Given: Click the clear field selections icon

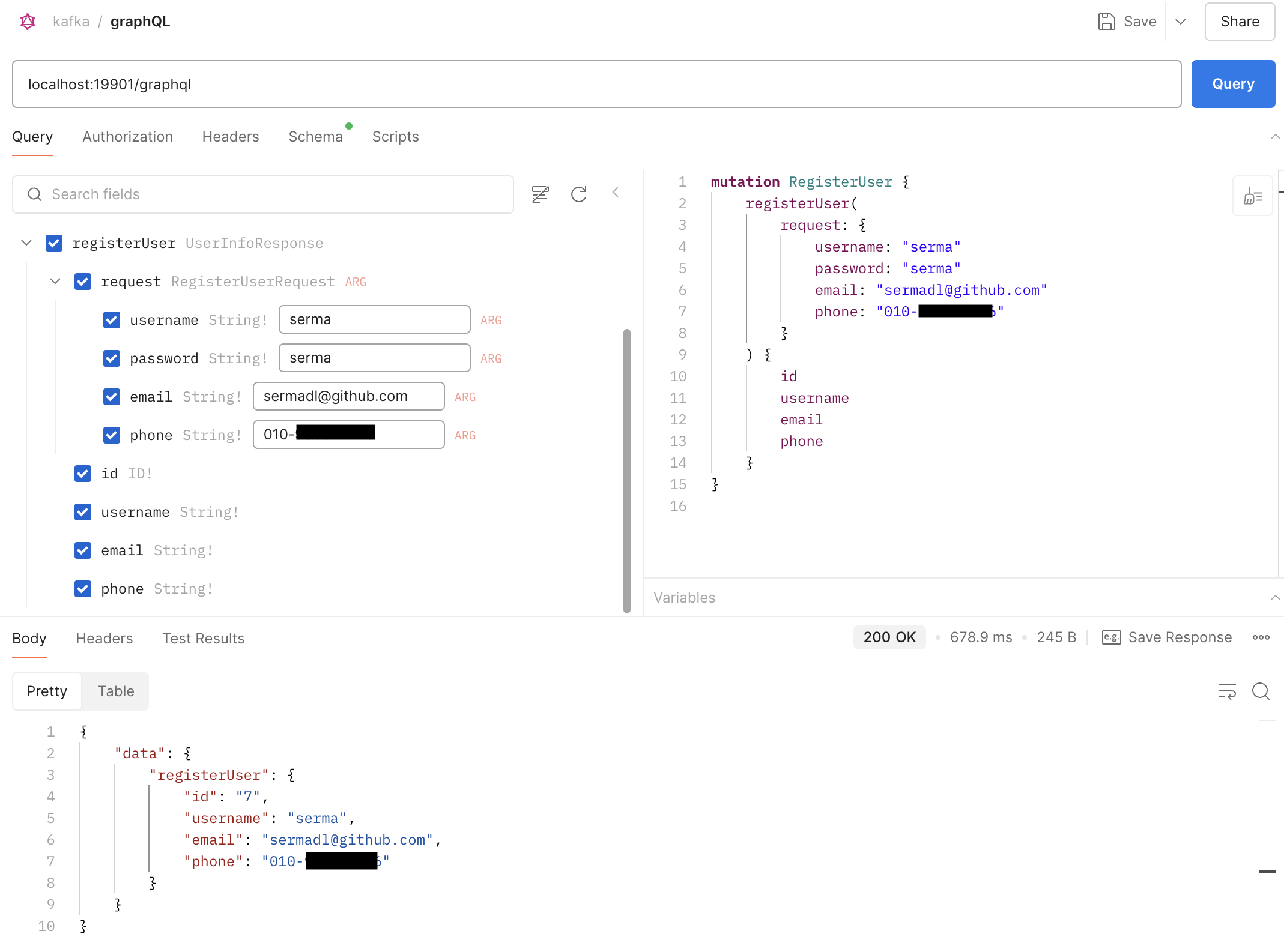Looking at the screenshot, I should [540, 194].
